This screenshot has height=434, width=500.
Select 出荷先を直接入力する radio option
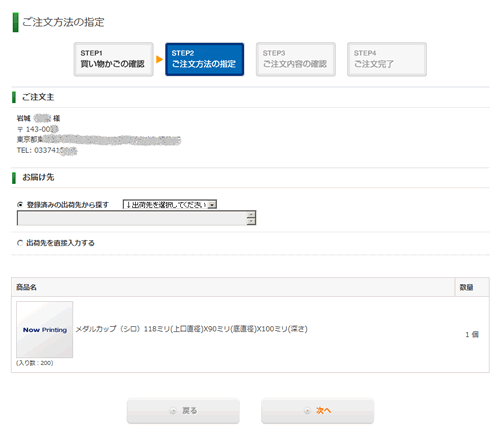pyautogui.click(x=20, y=243)
